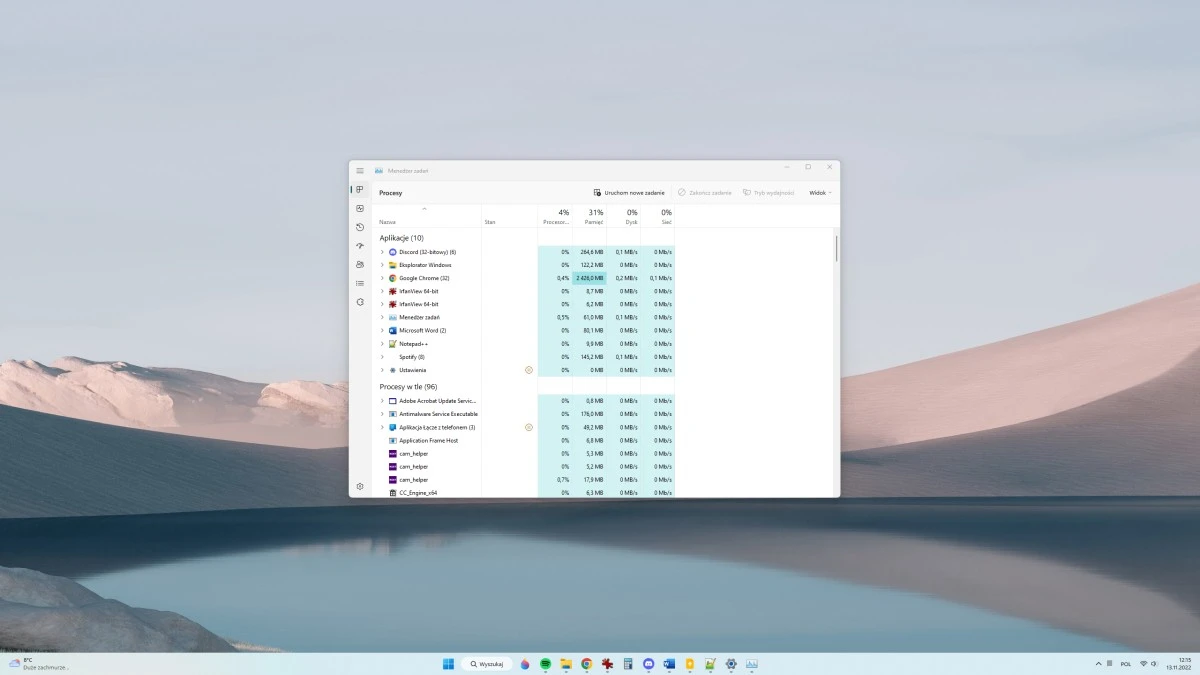Open Task Manager settings via the gear icon

pos(360,486)
